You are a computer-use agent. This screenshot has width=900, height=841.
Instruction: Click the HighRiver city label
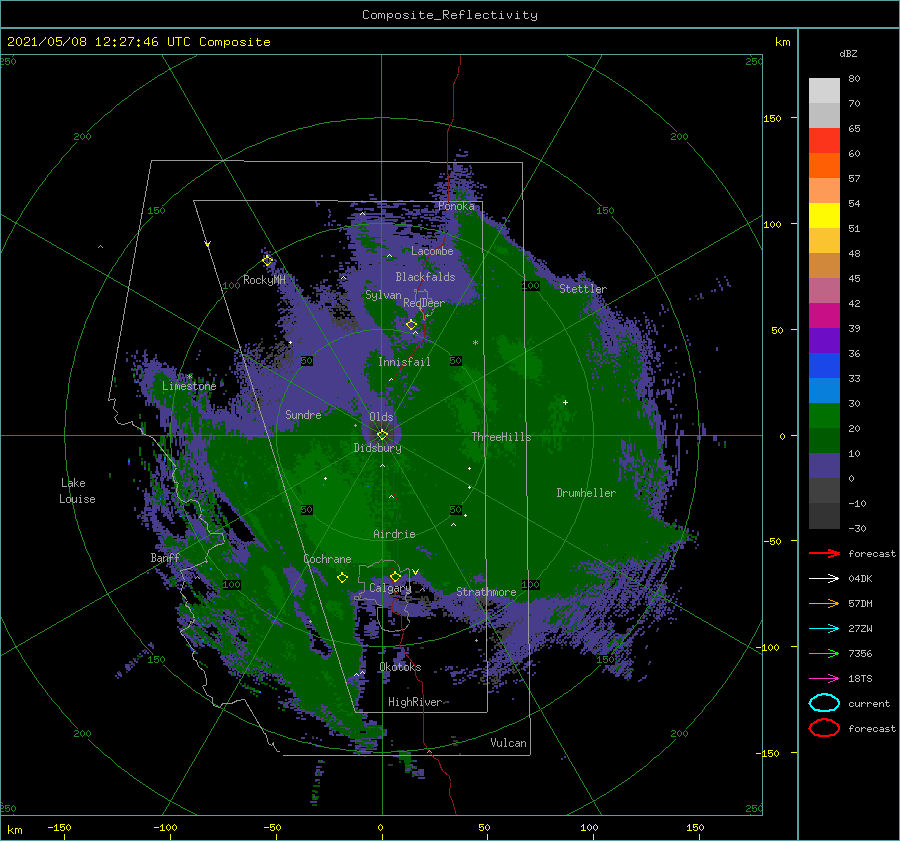click(415, 702)
